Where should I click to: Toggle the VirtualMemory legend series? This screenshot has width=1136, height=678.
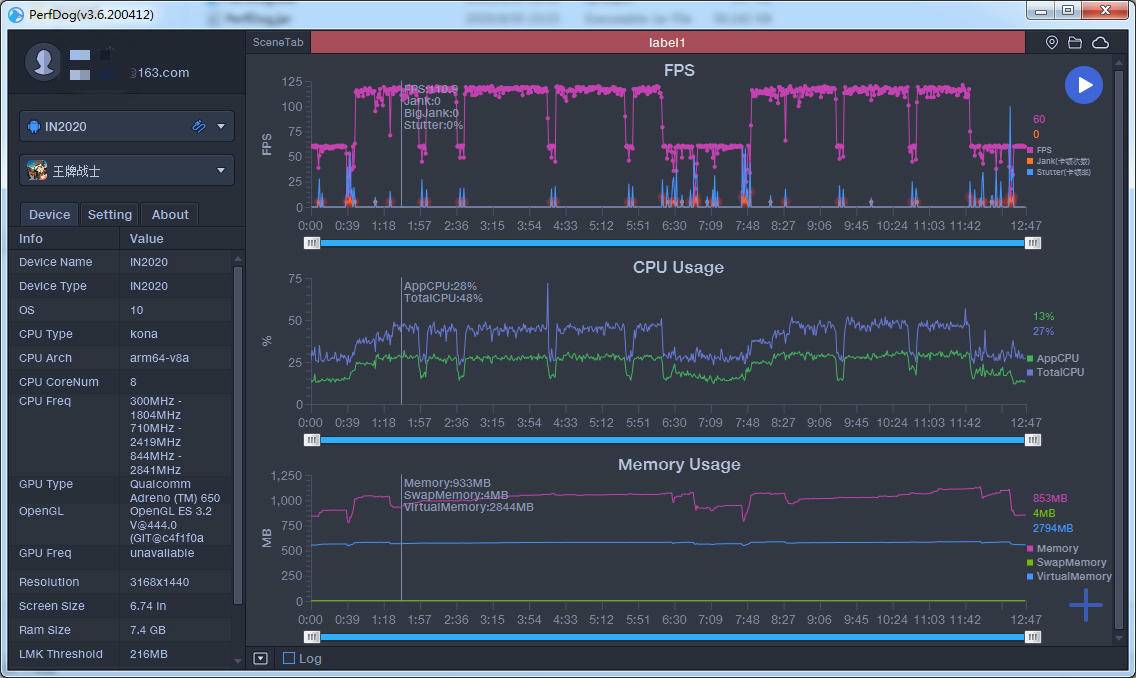pyautogui.click(x=1069, y=577)
